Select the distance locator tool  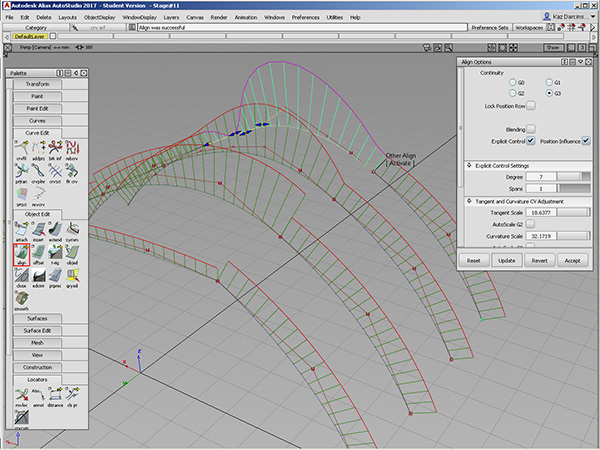coord(55,397)
